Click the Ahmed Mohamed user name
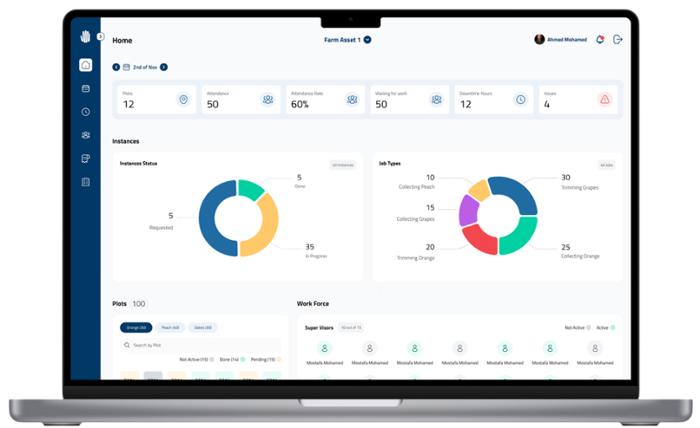 coord(567,40)
